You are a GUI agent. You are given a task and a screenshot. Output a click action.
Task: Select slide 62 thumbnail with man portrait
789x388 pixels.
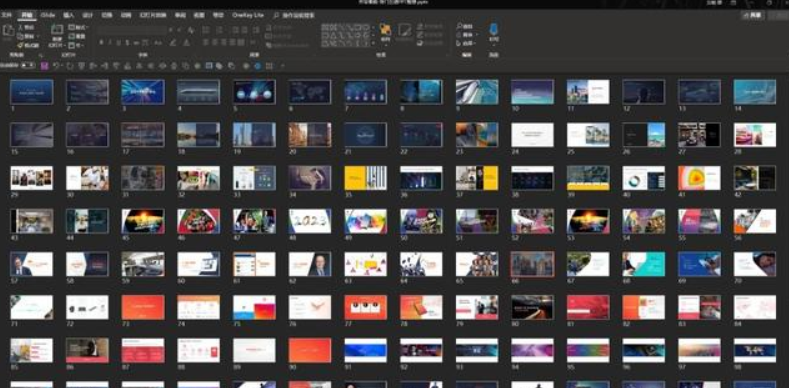tap(310, 264)
